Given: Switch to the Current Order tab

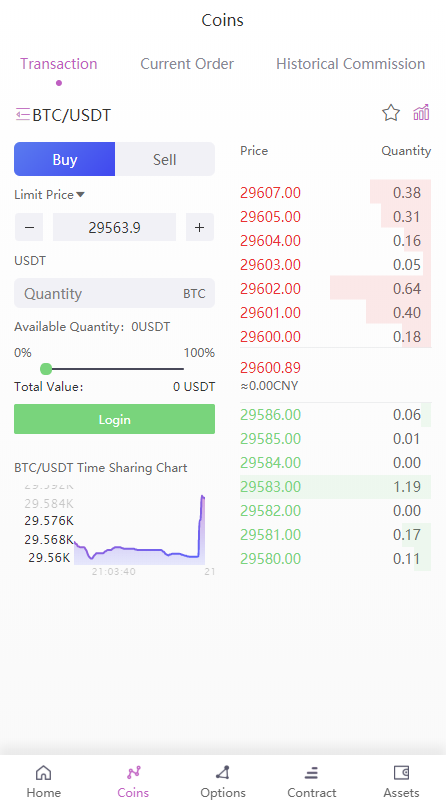Looking at the screenshot, I should coord(187,64).
